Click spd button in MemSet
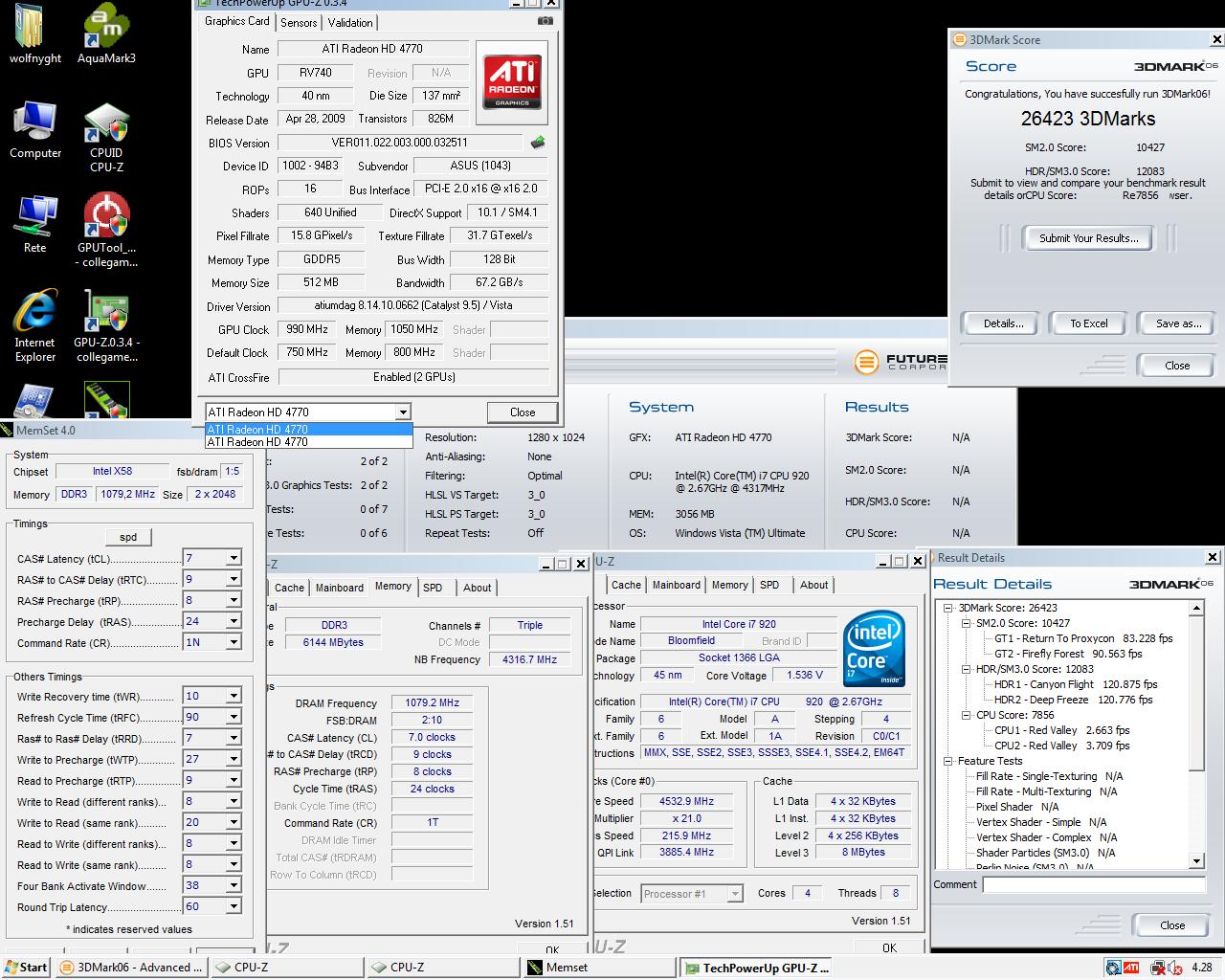This screenshot has height=980, width=1225. (x=128, y=537)
